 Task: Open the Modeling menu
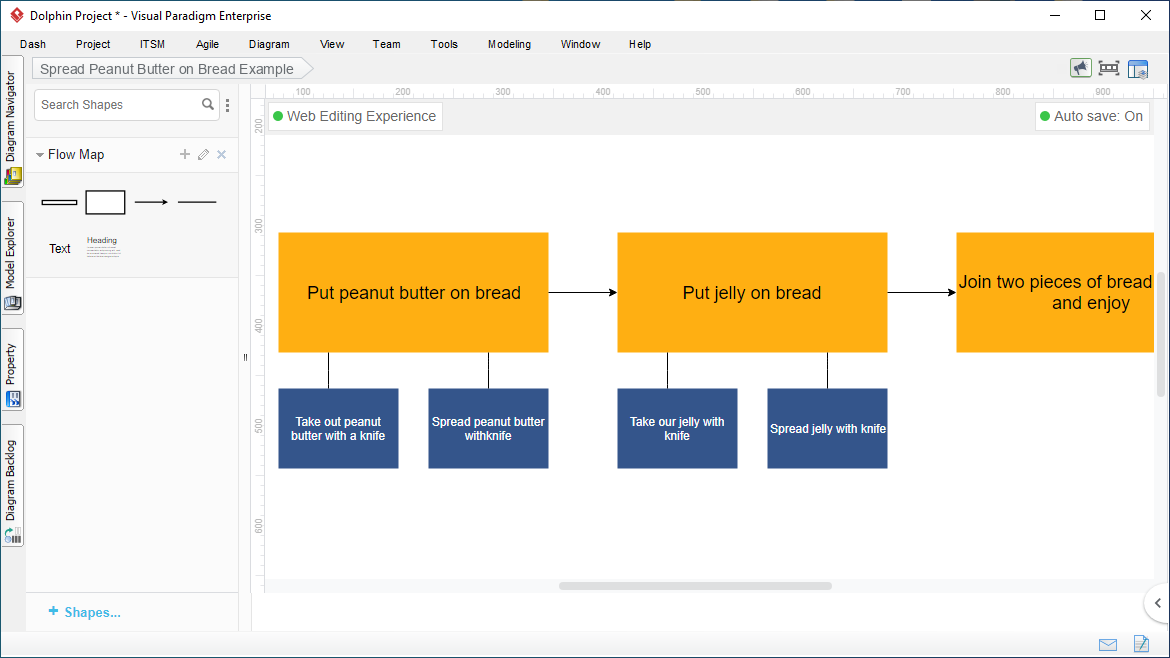click(510, 44)
